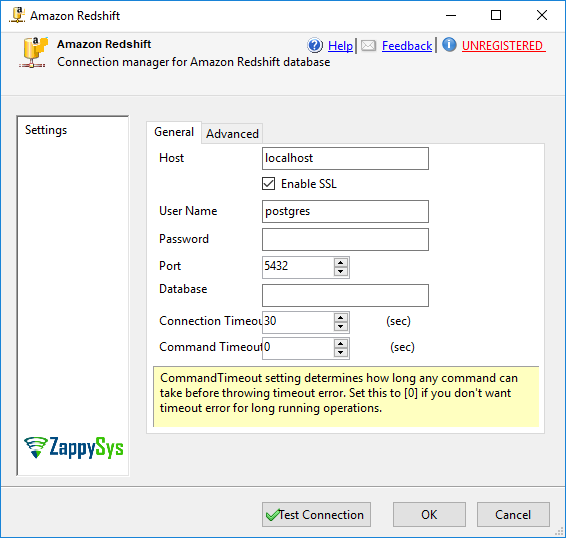Click the ZappySys logo

[x=74, y=447]
